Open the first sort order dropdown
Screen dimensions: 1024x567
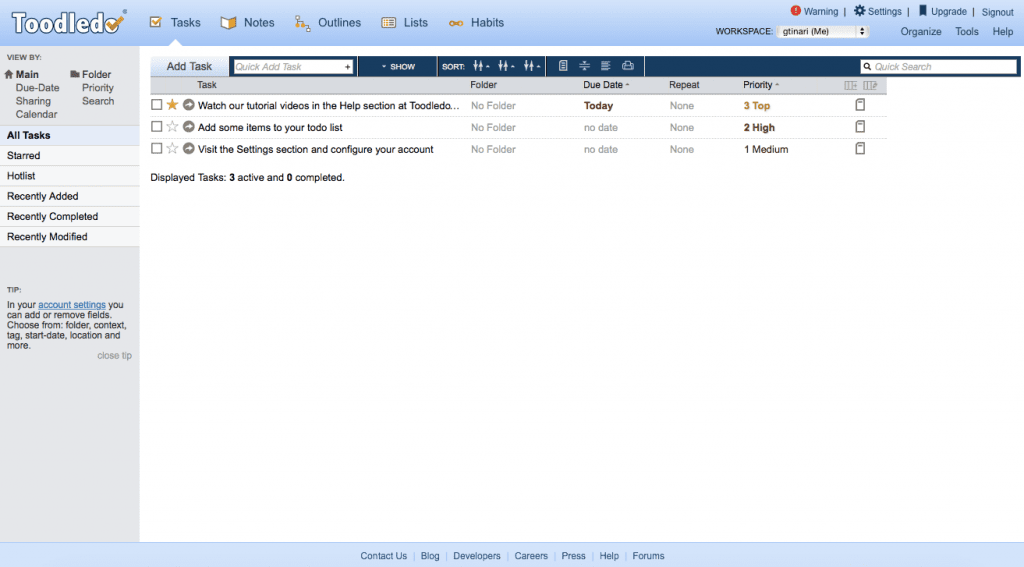481,66
